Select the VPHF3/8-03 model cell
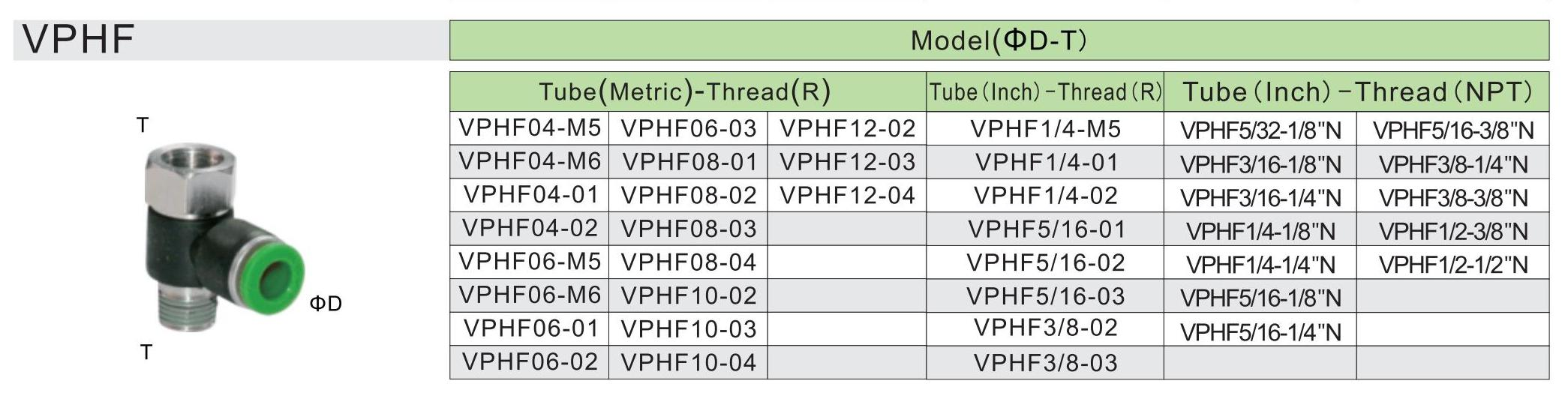Image resolution: width=1568 pixels, height=402 pixels. point(1045,363)
